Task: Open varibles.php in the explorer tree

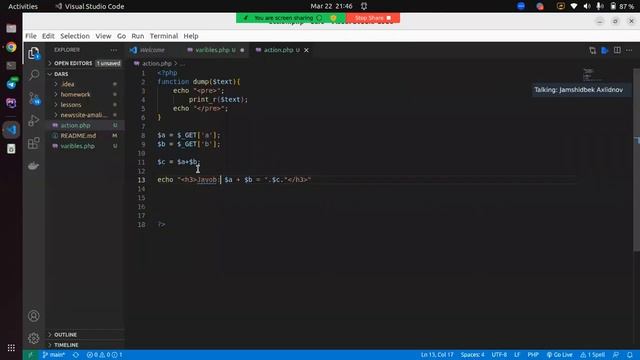Action: tap(84, 146)
